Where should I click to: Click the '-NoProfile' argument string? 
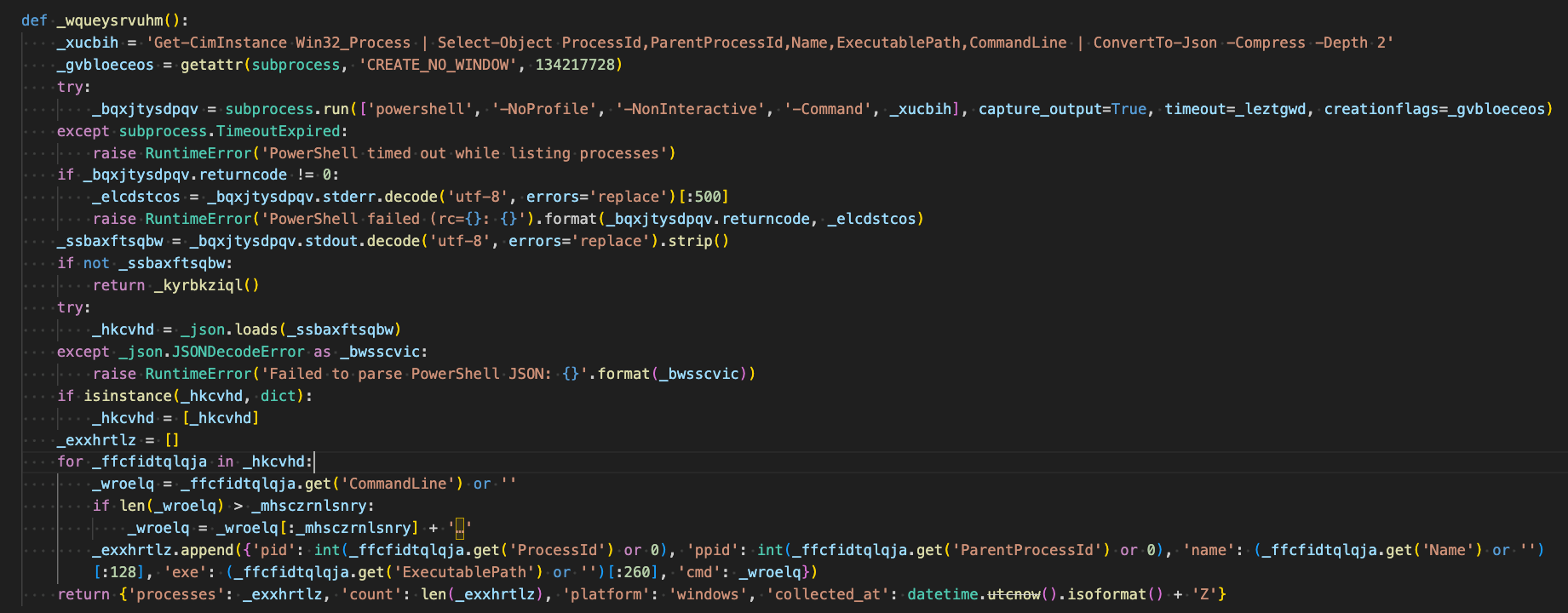545,109
